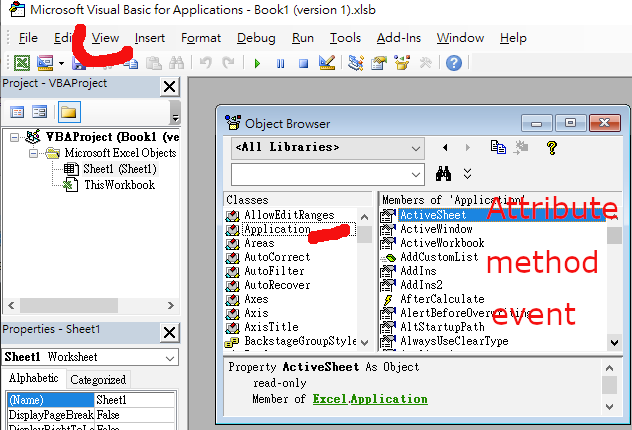Screen dimensions: 632x430
Task: Open Object Browser toolbar icon
Action: click(402, 63)
